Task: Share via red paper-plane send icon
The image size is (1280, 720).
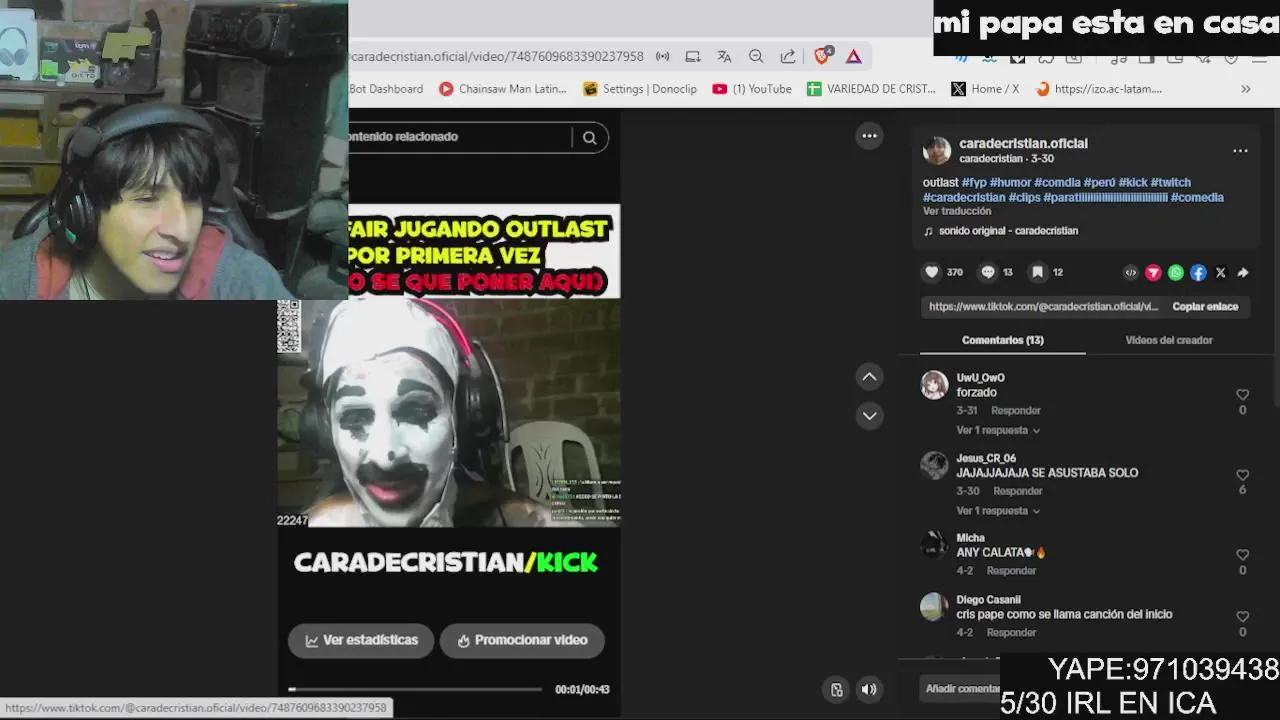Action: pyautogui.click(x=1153, y=272)
